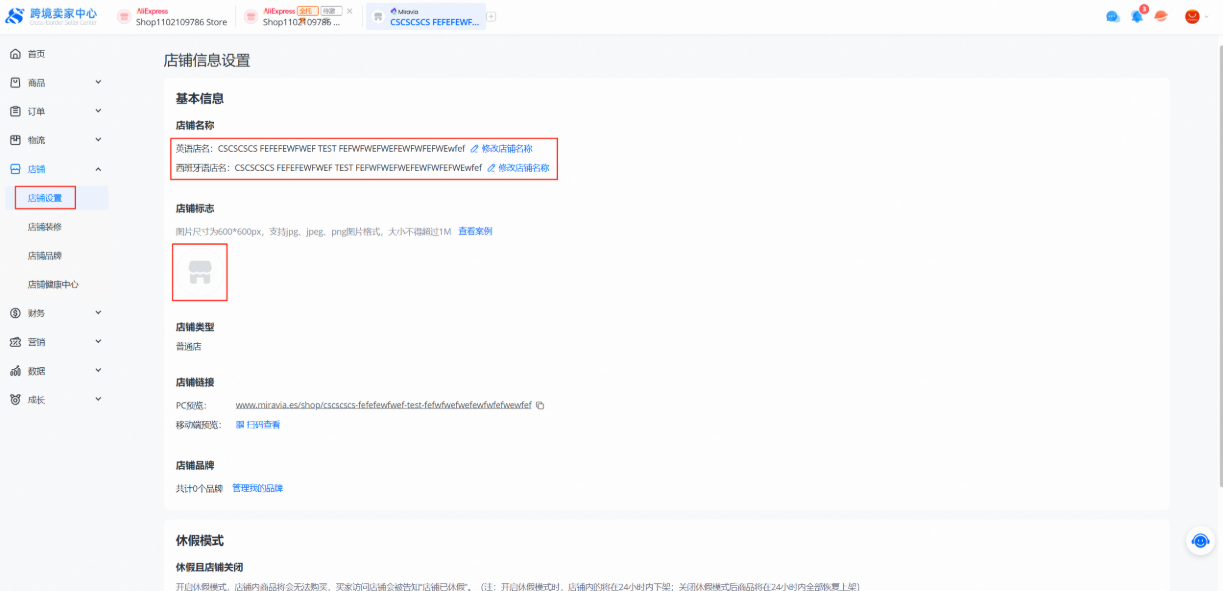Collapse the 店铺 sidebar section
The image size is (1223, 591).
(x=97, y=169)
